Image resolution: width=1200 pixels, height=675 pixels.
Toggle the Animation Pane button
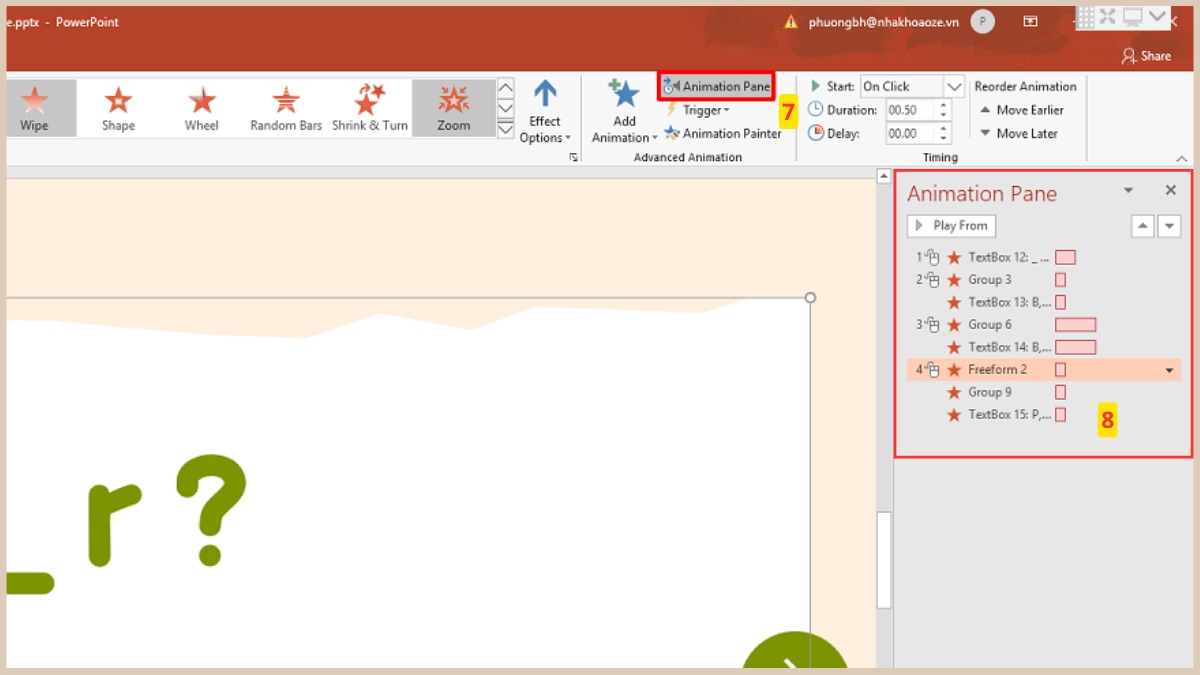pos(715,85)
